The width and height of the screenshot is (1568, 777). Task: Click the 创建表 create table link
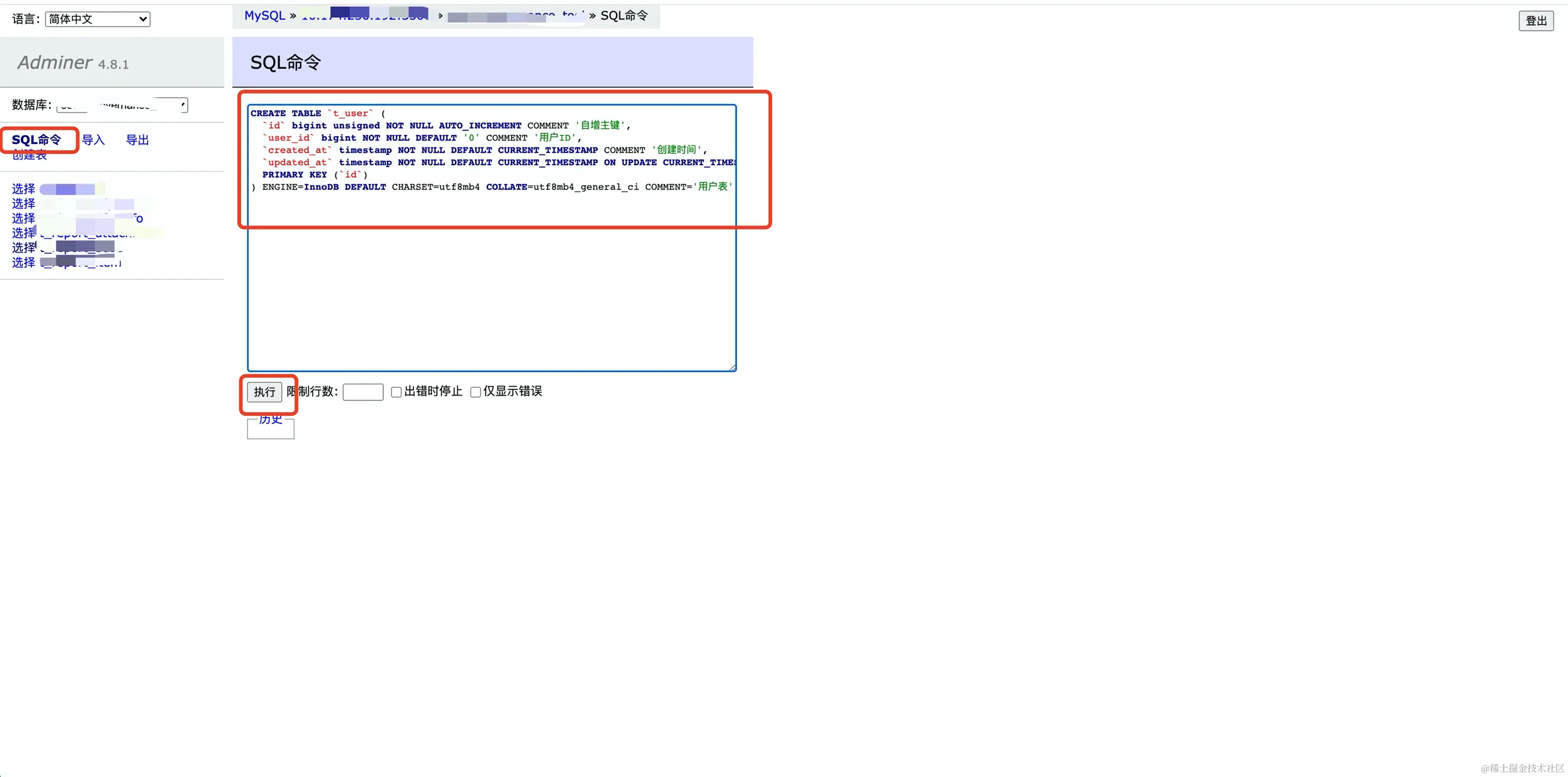pos(29,156)
